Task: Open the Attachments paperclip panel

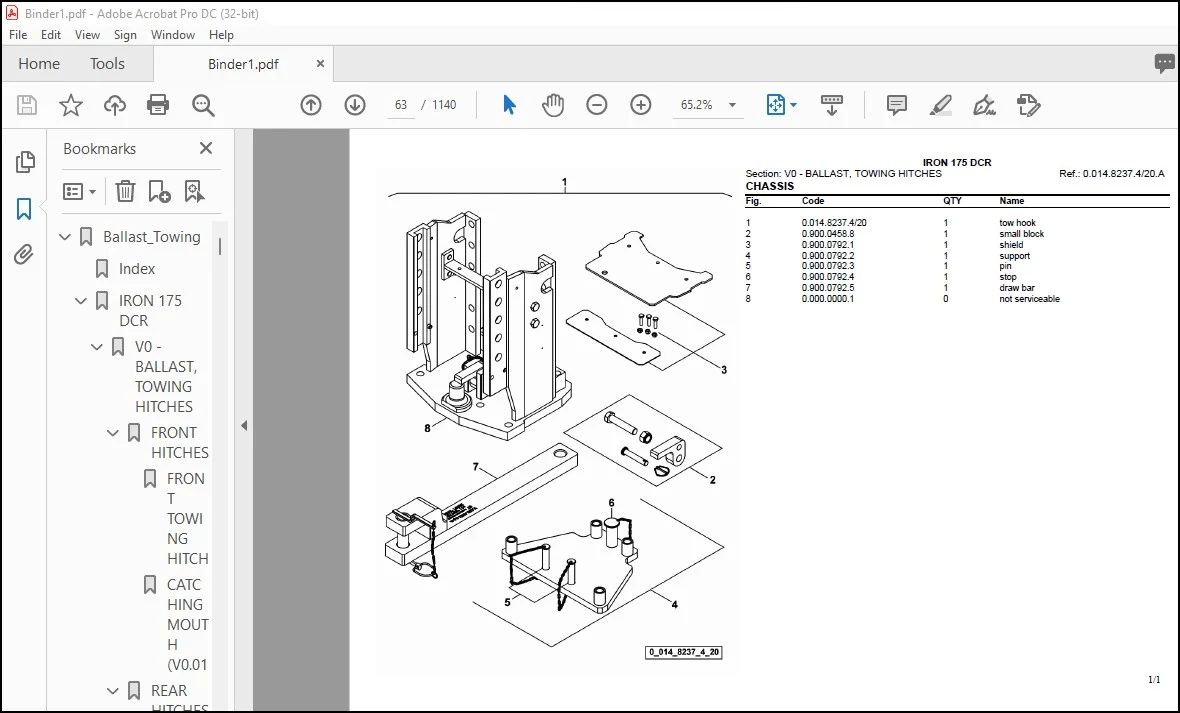Action: [24, 254]
